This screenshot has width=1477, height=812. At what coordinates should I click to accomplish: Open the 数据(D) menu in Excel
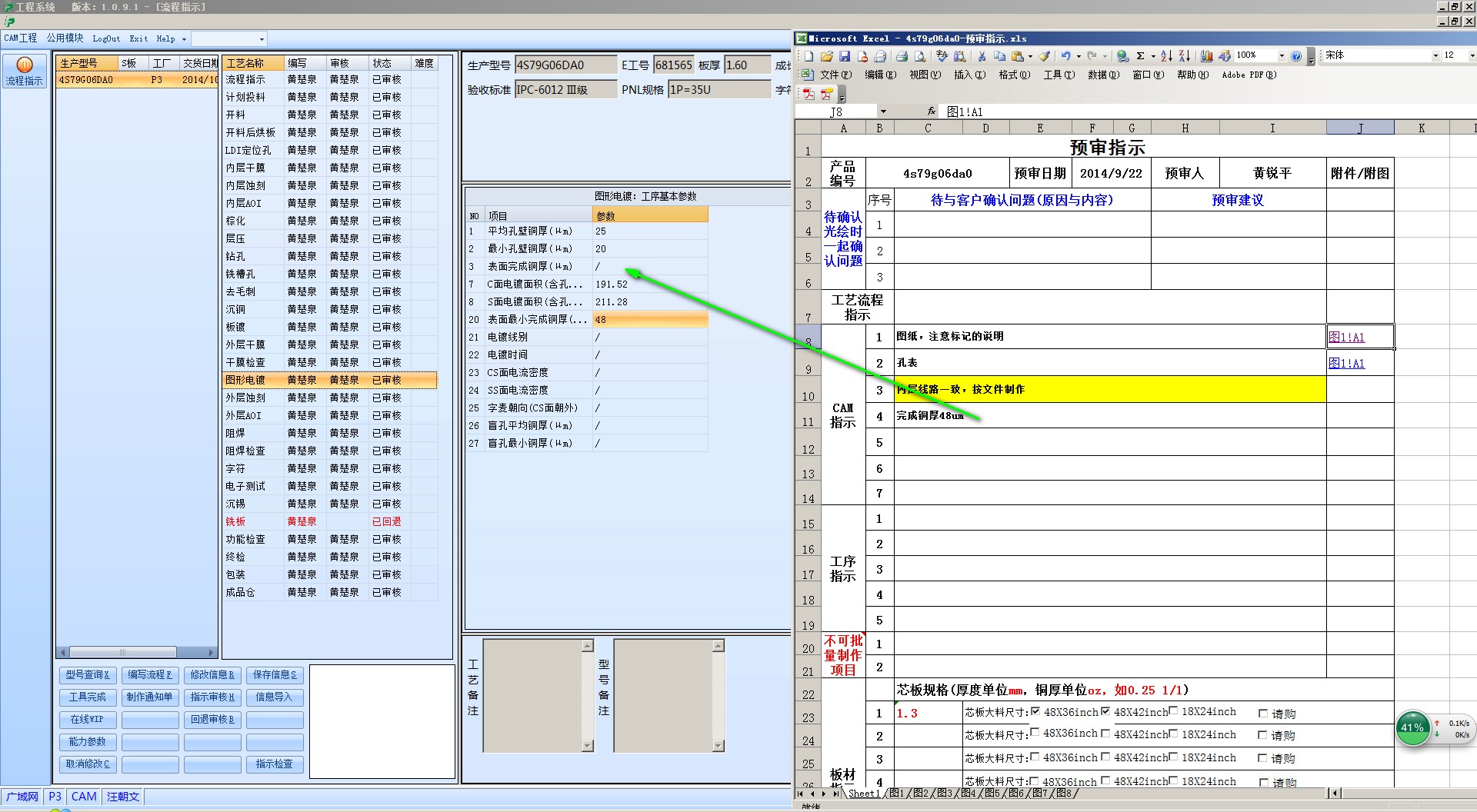tap(1103, 75)
